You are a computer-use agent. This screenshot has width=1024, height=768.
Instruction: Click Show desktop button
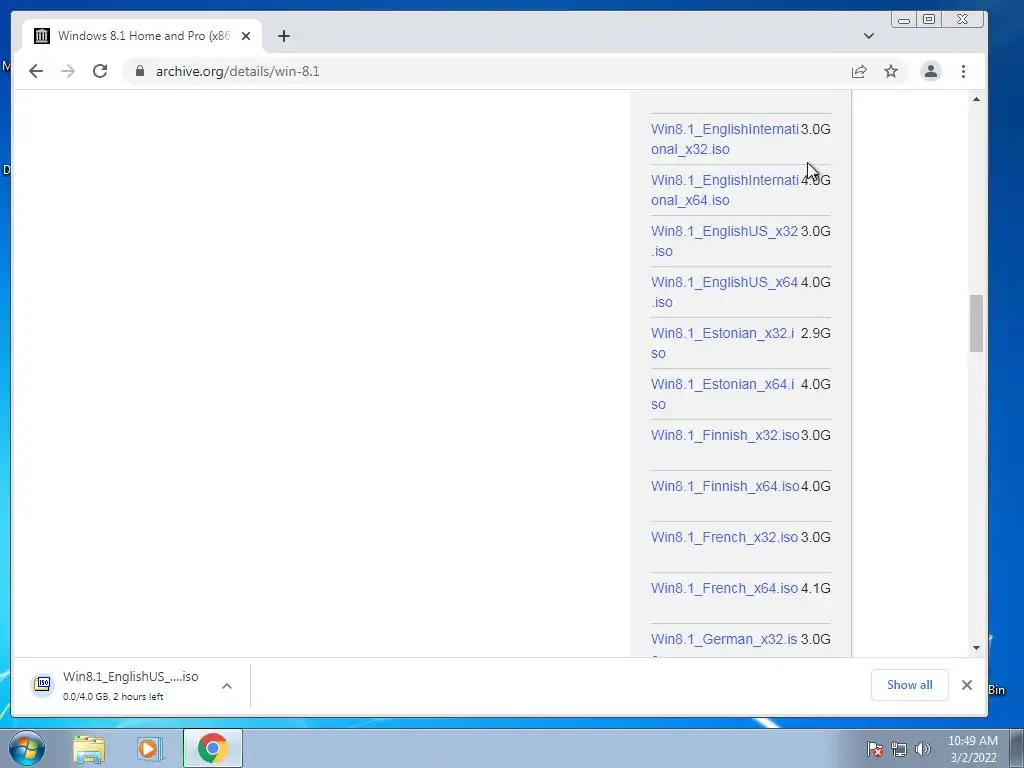(1016, 748)
